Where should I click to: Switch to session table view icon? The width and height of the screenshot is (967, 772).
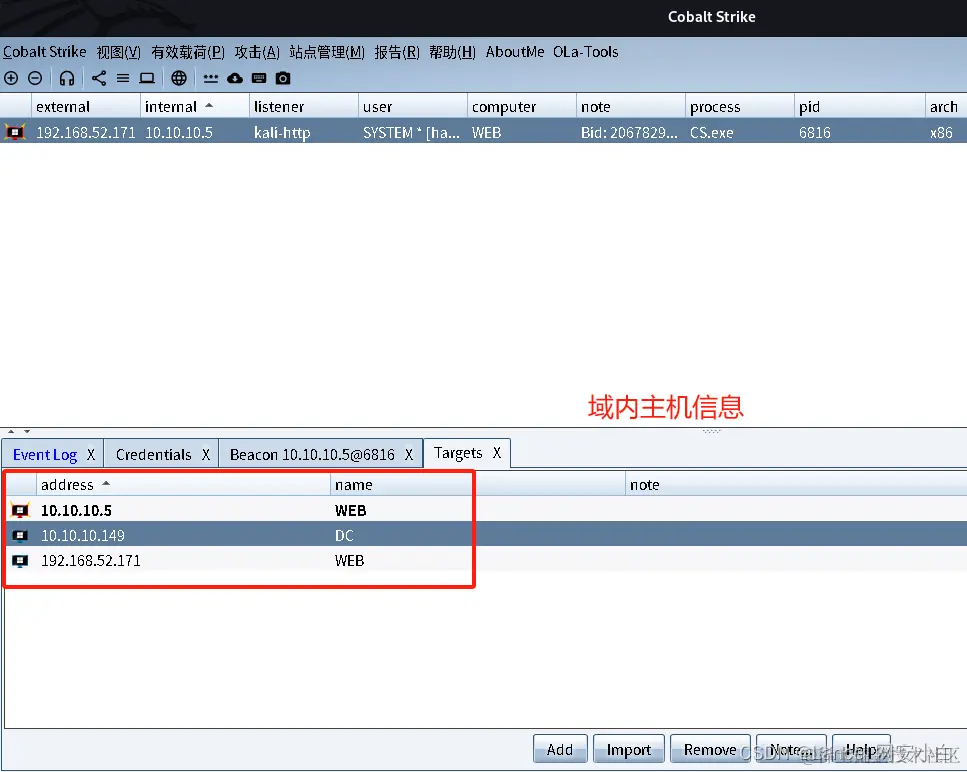pyautogui.click(x=123, y=78)
